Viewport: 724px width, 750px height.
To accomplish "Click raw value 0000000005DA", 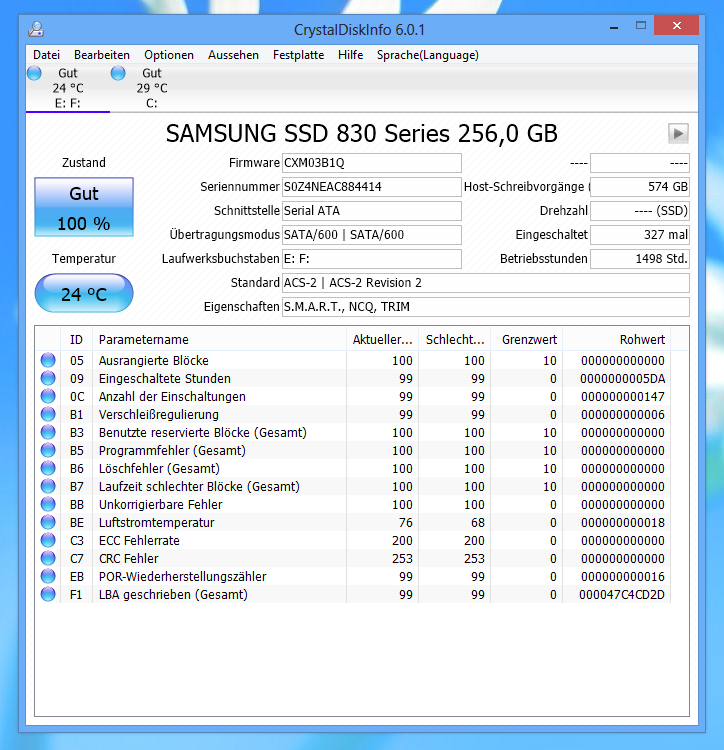I will (x=622, y=379).
